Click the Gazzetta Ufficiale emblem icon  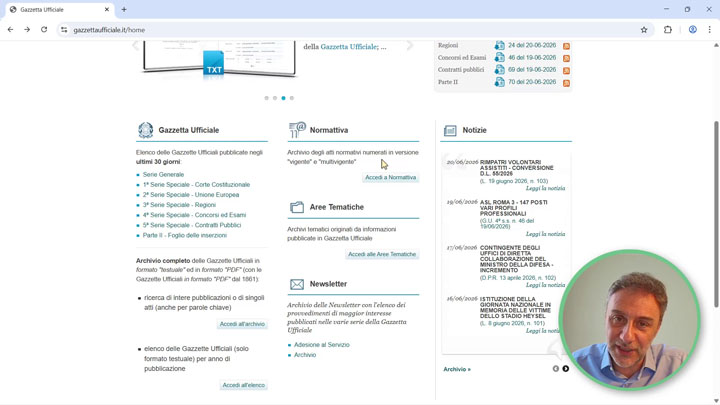[146, 130]
